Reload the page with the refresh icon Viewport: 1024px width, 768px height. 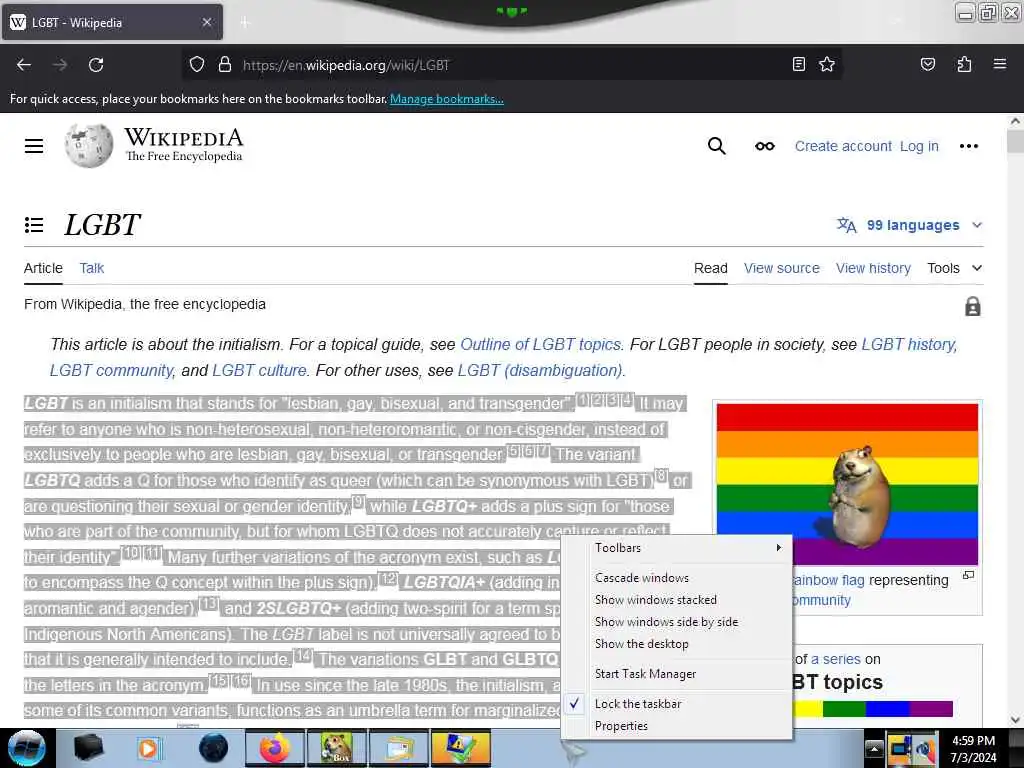pyautogui.click(x=96, y=65)
